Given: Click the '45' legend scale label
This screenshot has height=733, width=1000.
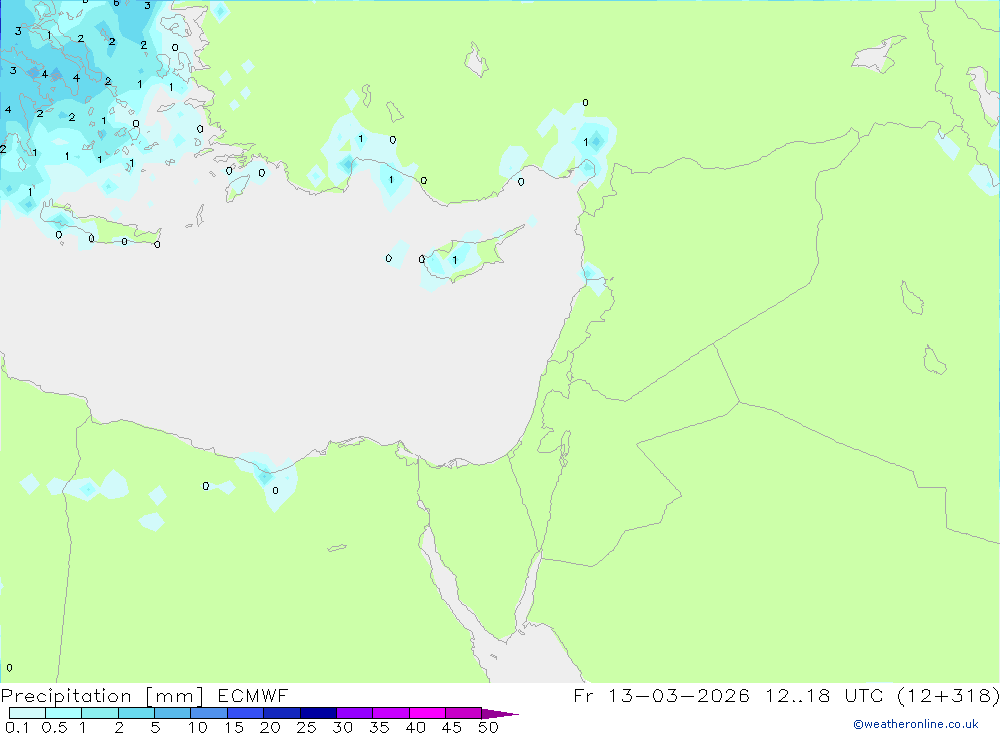Looking at the screenshot, I should coord(452,727).
